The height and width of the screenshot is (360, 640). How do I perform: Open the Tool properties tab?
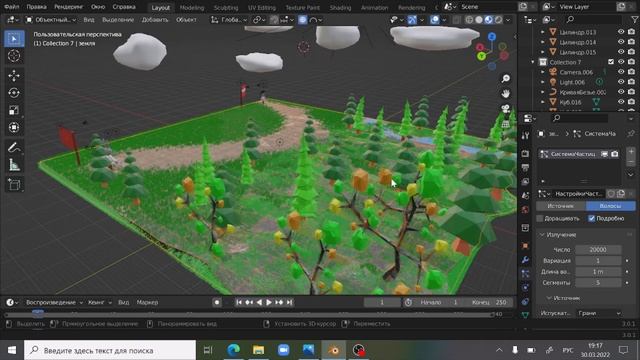coord(525,136)
